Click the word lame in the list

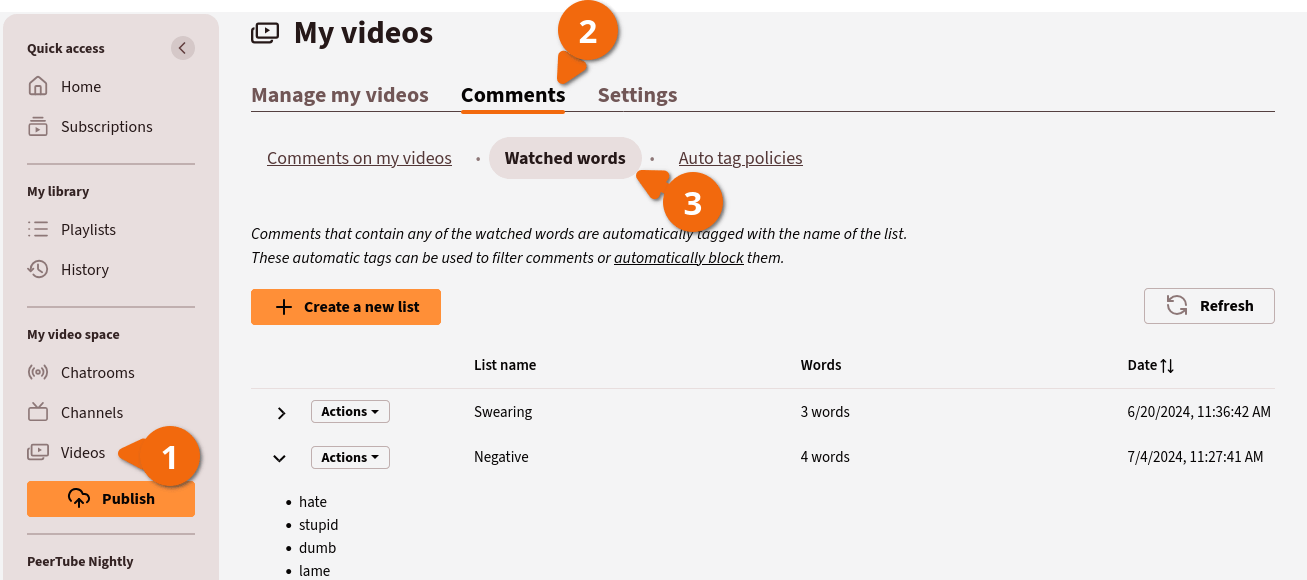(314, 571)
